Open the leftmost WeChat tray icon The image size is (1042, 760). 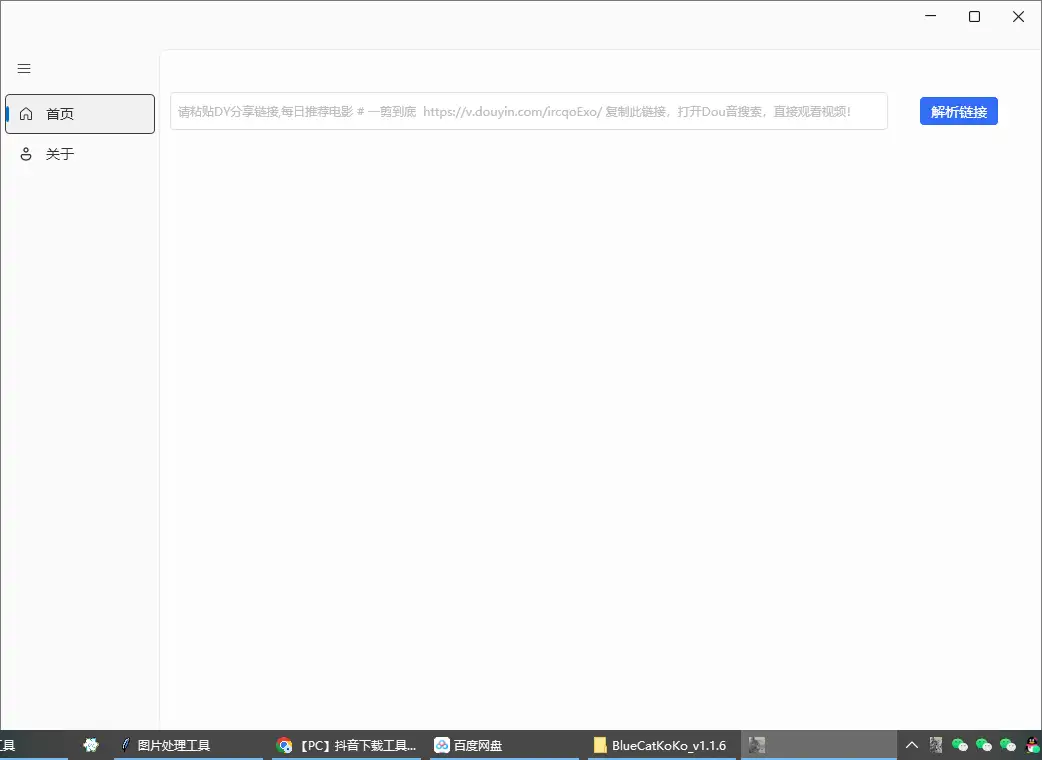coord(960,745)
